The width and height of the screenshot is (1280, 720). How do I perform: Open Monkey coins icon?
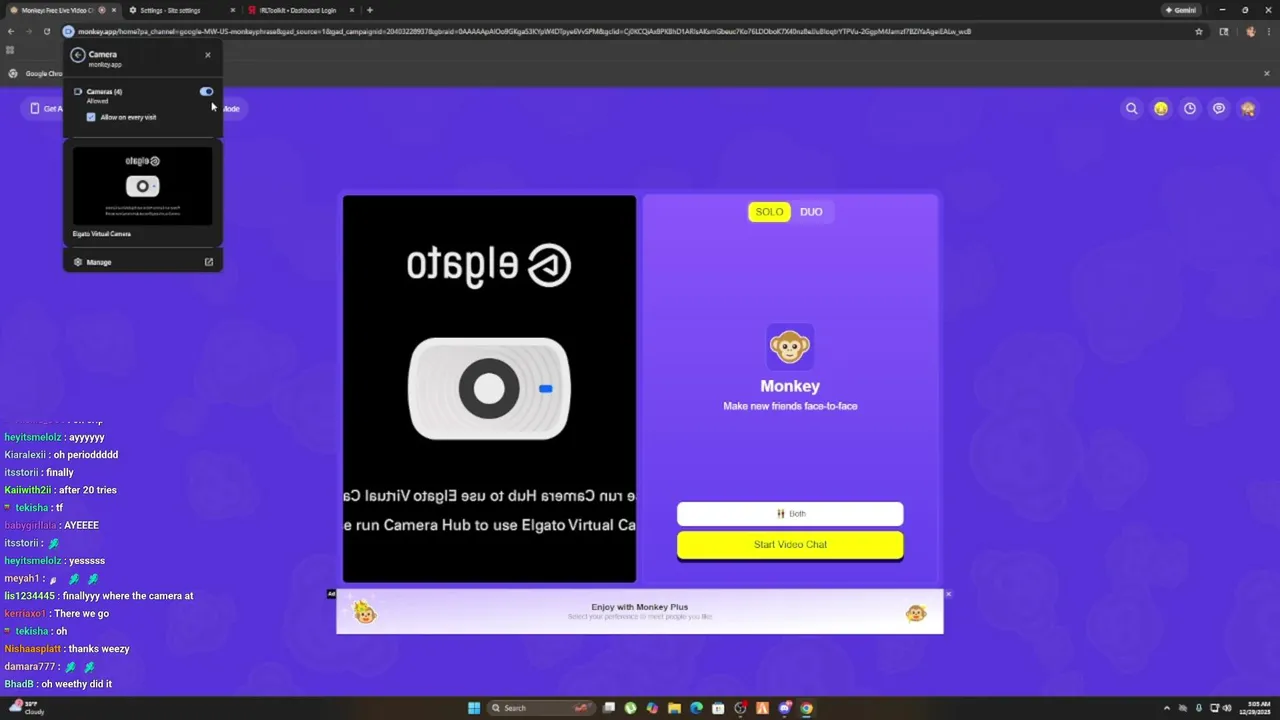pyautogui.click(x=1161, y=108)
